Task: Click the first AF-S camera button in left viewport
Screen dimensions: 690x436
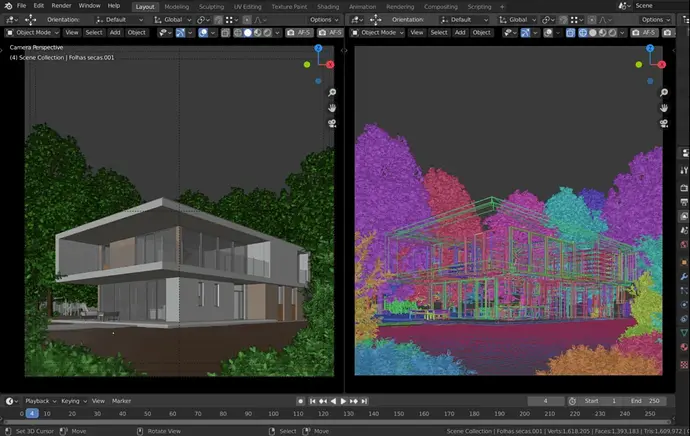Action: (299, 33)
